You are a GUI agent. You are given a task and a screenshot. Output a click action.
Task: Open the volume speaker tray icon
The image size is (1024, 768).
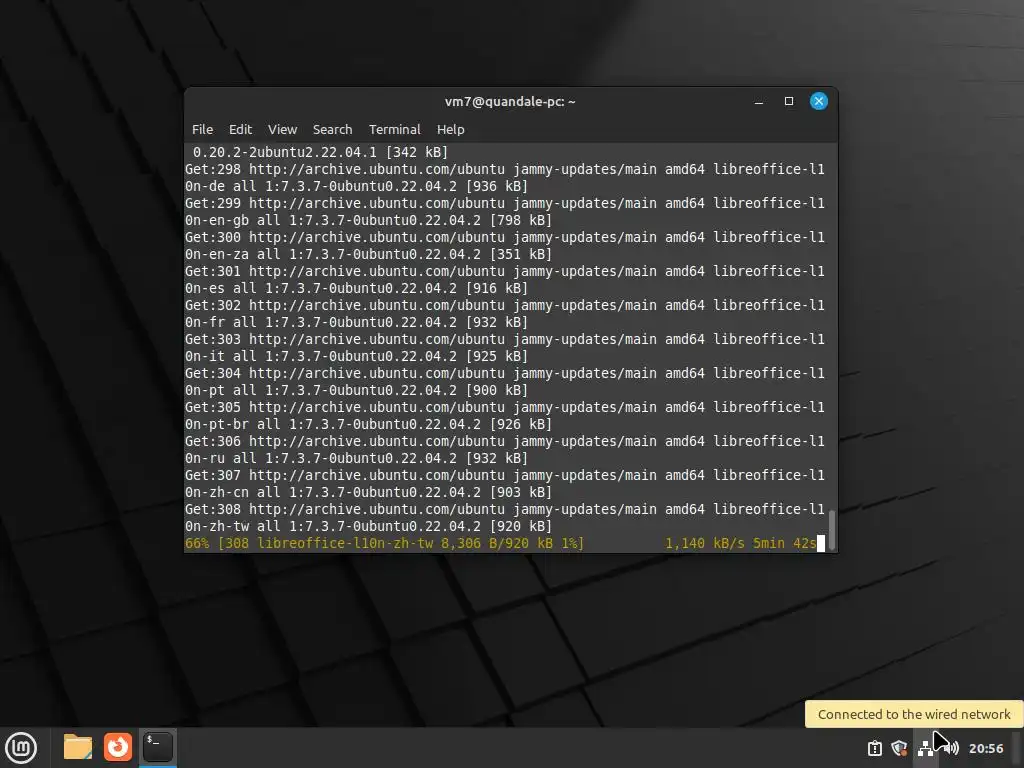click(950, 748)
